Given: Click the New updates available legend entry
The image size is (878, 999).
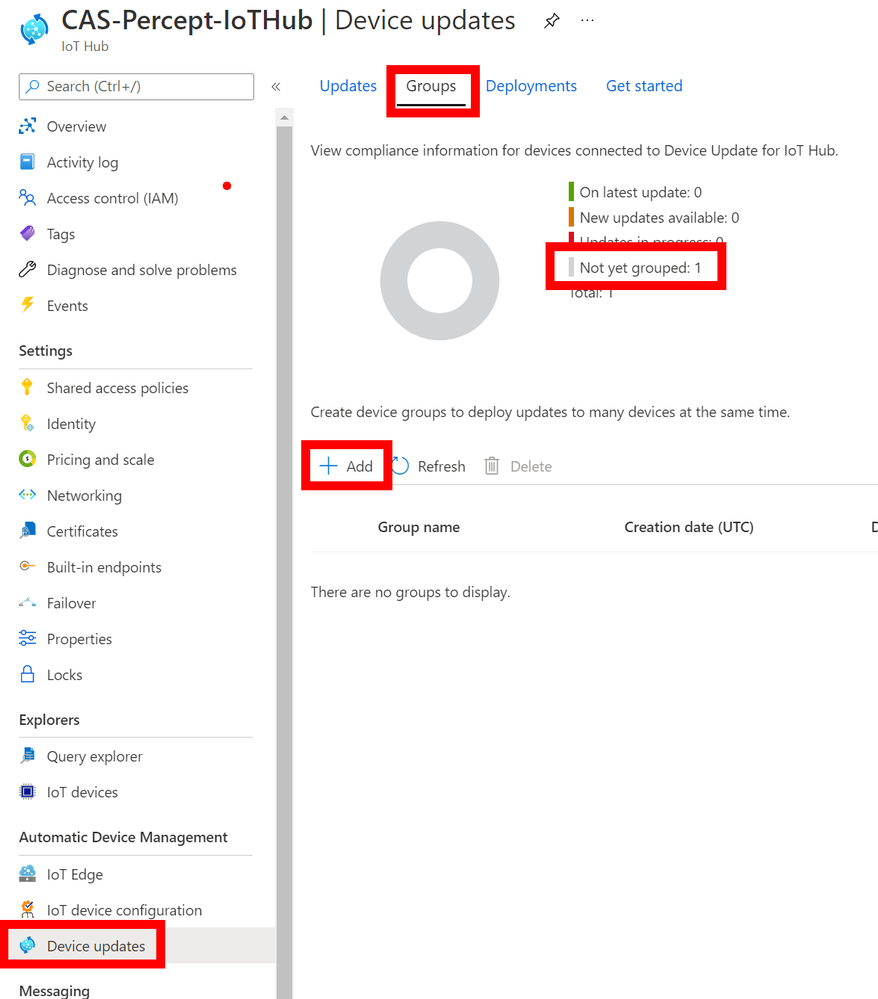Looking at the screenshot, I should (654, 217).
